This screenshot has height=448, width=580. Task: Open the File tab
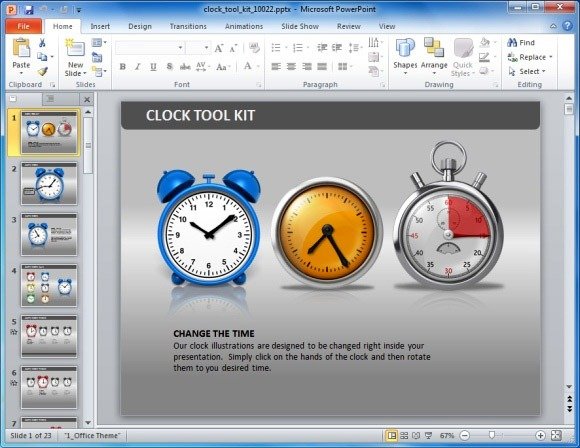(x=23, y=26)
